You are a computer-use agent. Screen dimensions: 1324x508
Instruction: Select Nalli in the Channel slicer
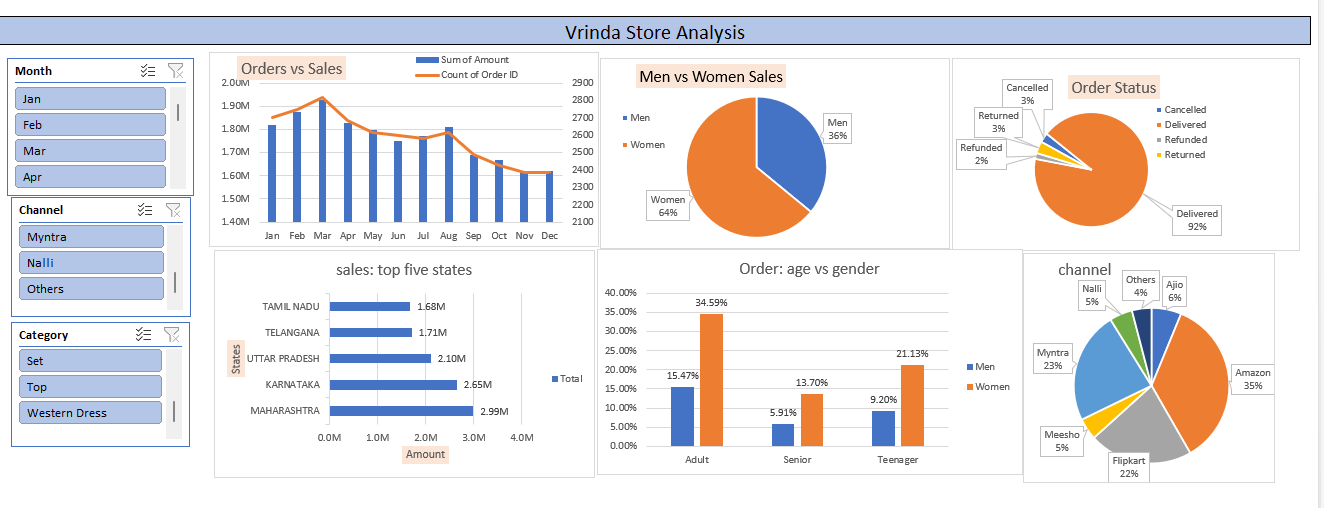point(90,263)
